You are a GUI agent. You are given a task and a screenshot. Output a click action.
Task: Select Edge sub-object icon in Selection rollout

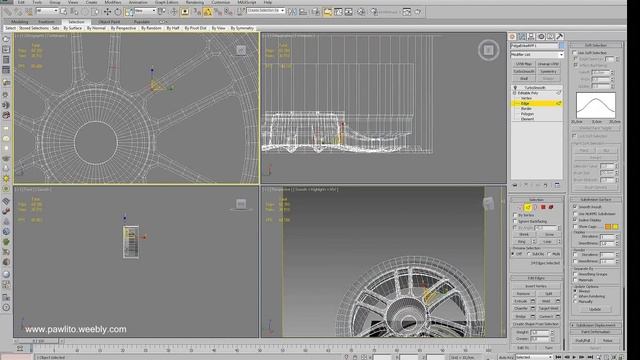click(x=528, y=207)
